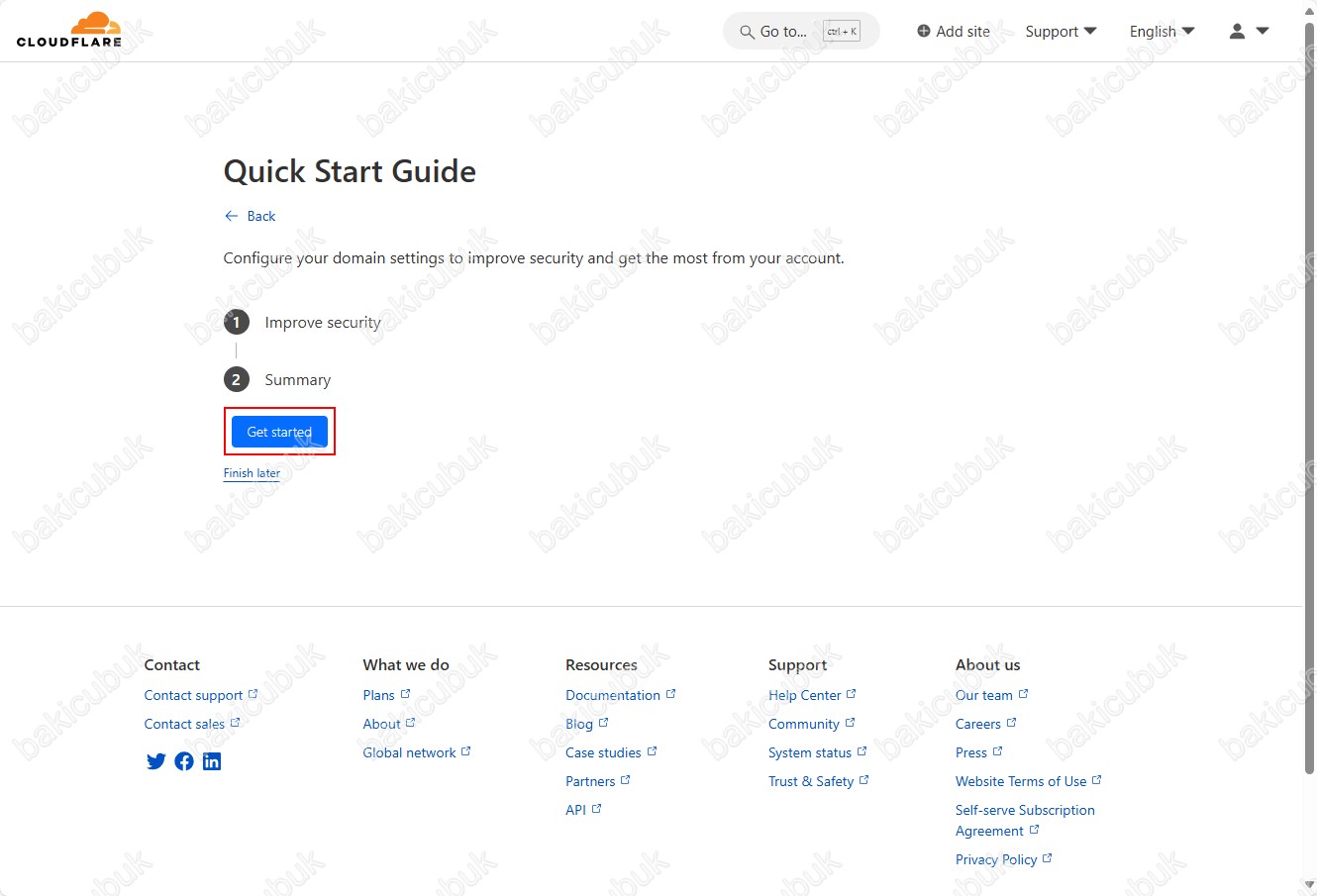1317x896 pixels.
Task: Go Back from Quick Start Guide
Action: pyautogui.click(x=250, y=216)
